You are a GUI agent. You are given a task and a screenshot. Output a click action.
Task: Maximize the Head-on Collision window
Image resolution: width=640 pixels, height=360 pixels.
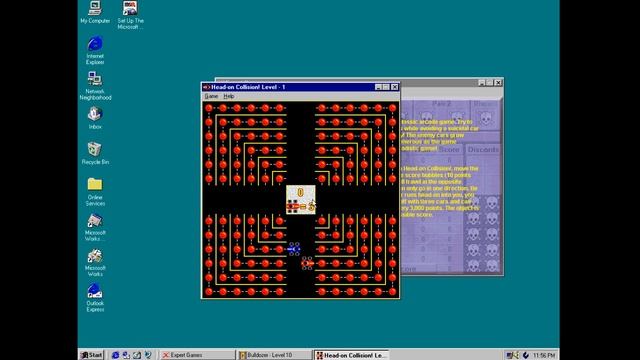385,87
